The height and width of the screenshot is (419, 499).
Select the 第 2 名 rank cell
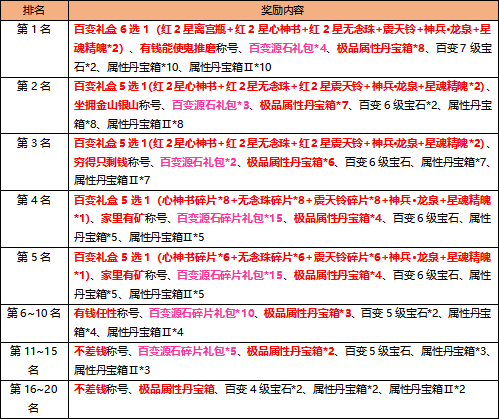[x=34, y=106]
